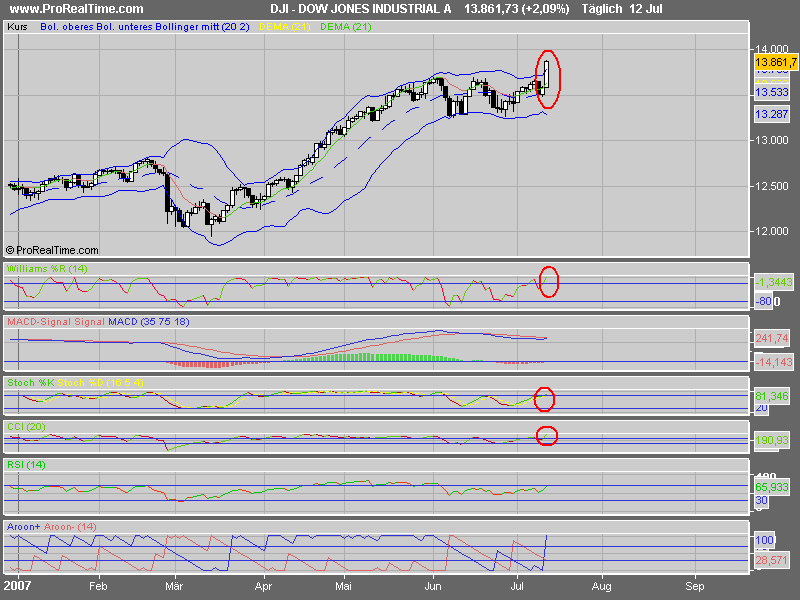Viewport: 800px width, 600px height.
Task: Select the green DEMA (21) legend label
Action: click(x=345, y=27)
